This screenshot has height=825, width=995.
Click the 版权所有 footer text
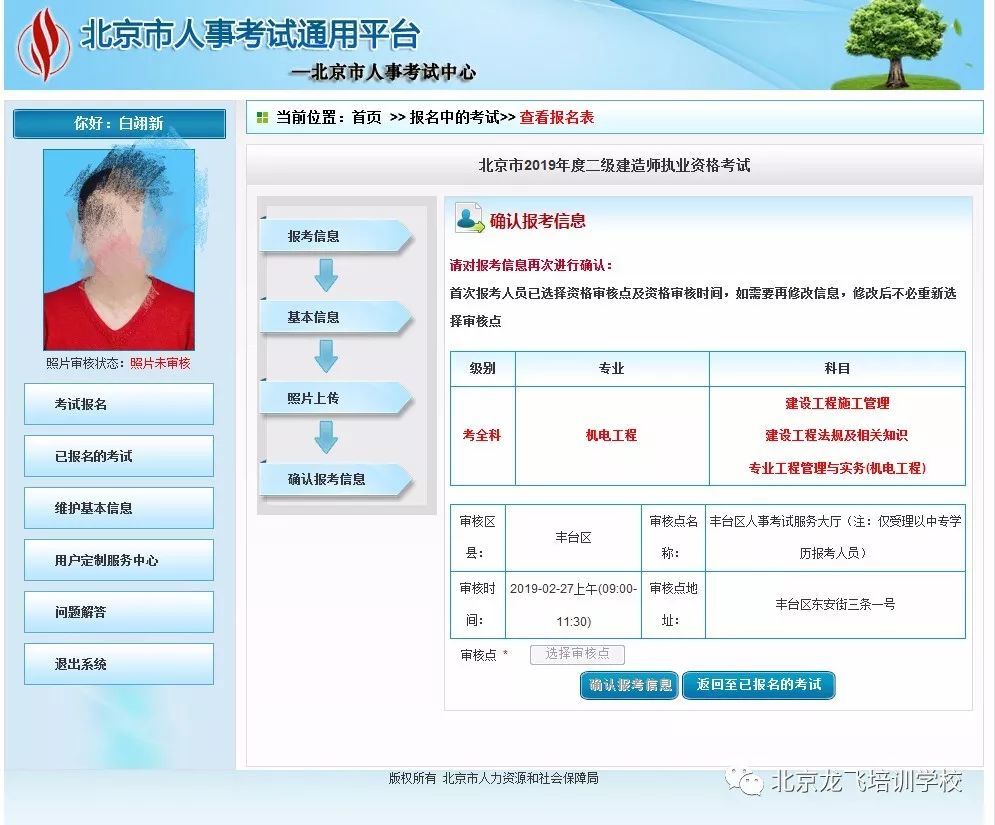coord(494,778)
